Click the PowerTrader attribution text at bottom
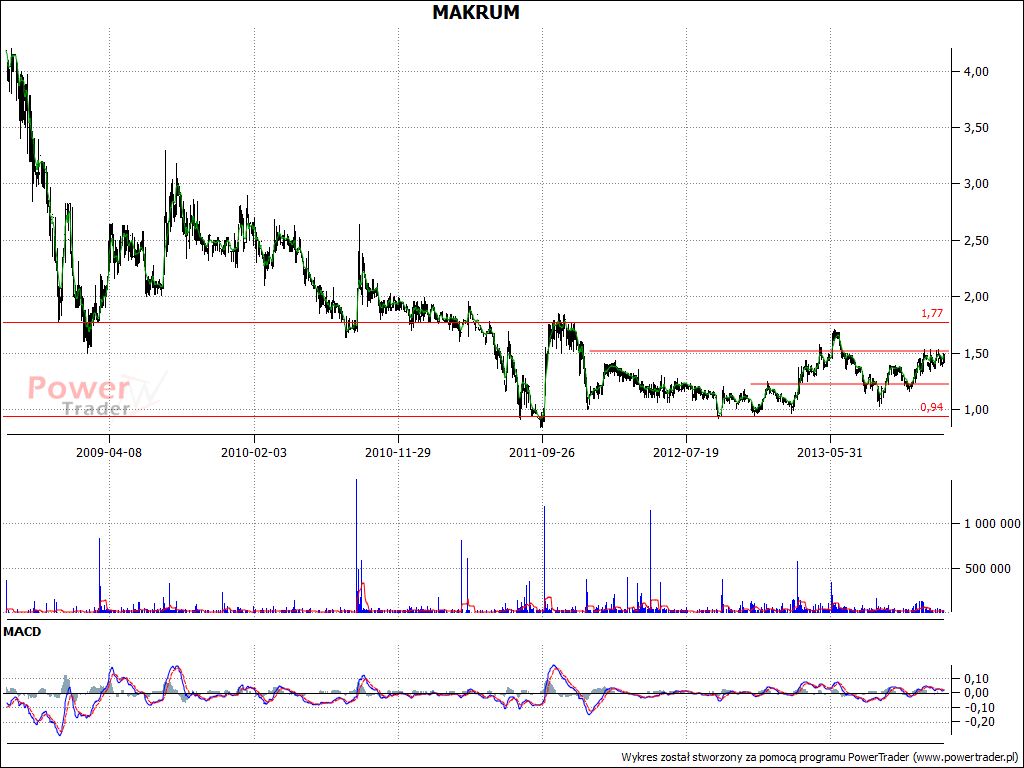 click(820, 758)
